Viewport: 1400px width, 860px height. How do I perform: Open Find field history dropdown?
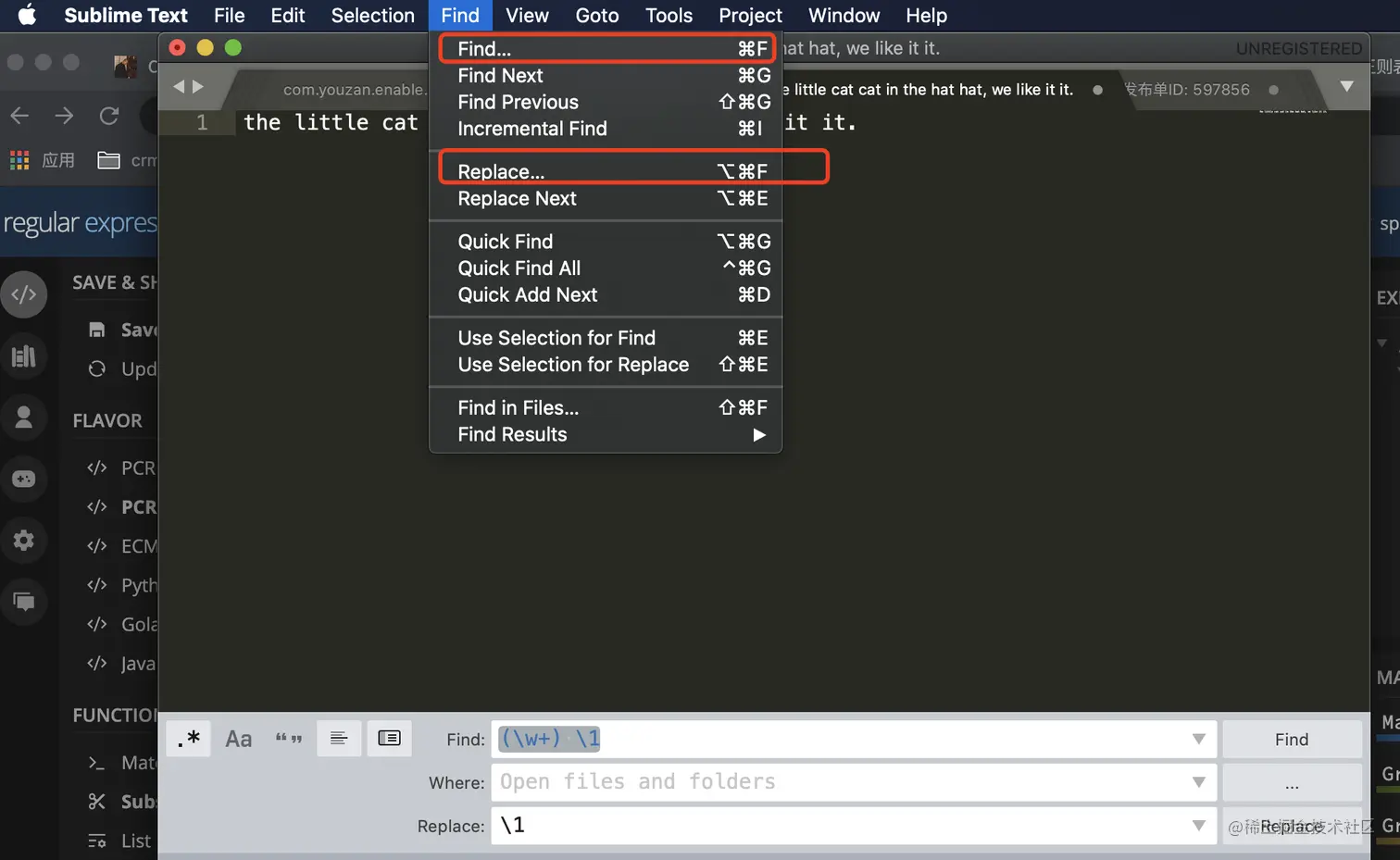1198,739
